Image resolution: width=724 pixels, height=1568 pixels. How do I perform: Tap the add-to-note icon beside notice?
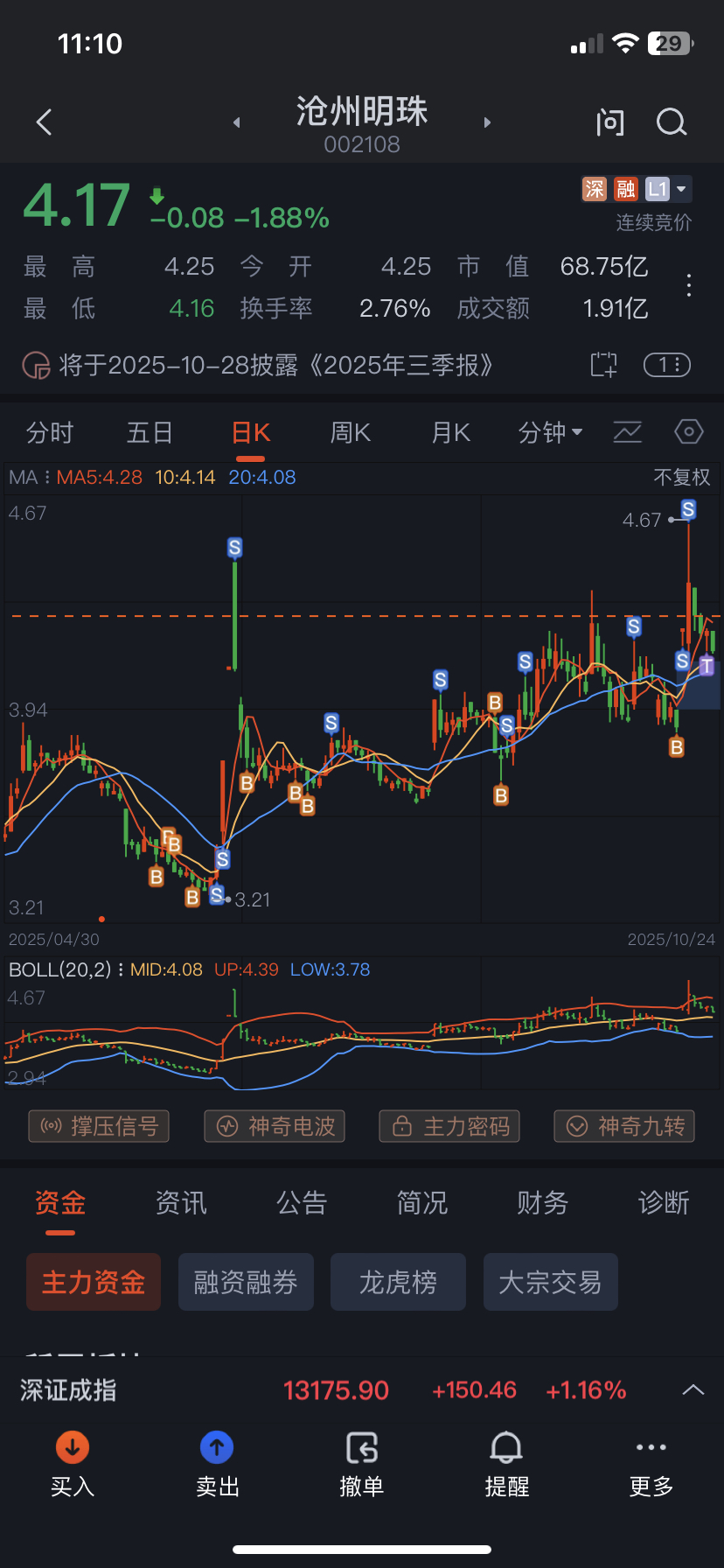point(603,365)
